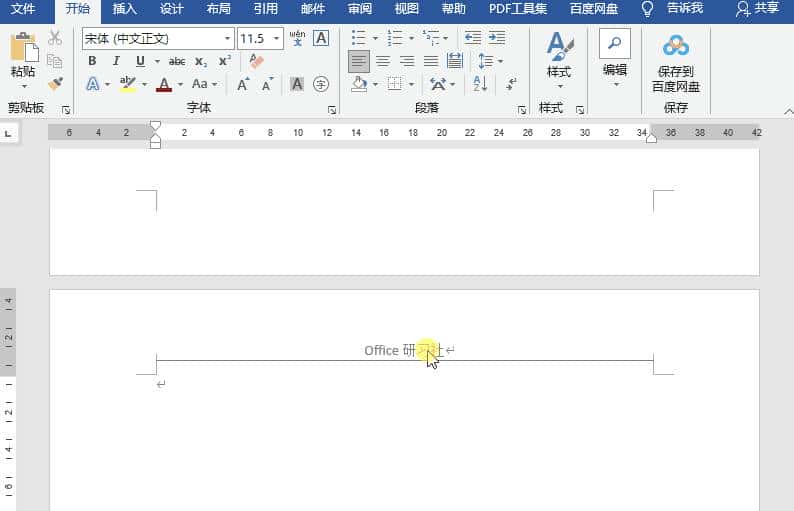Image resolution: width=794 pixels, height=511 pixels.
Task: Decrease paragraph indent
Action: coord(473,37)
